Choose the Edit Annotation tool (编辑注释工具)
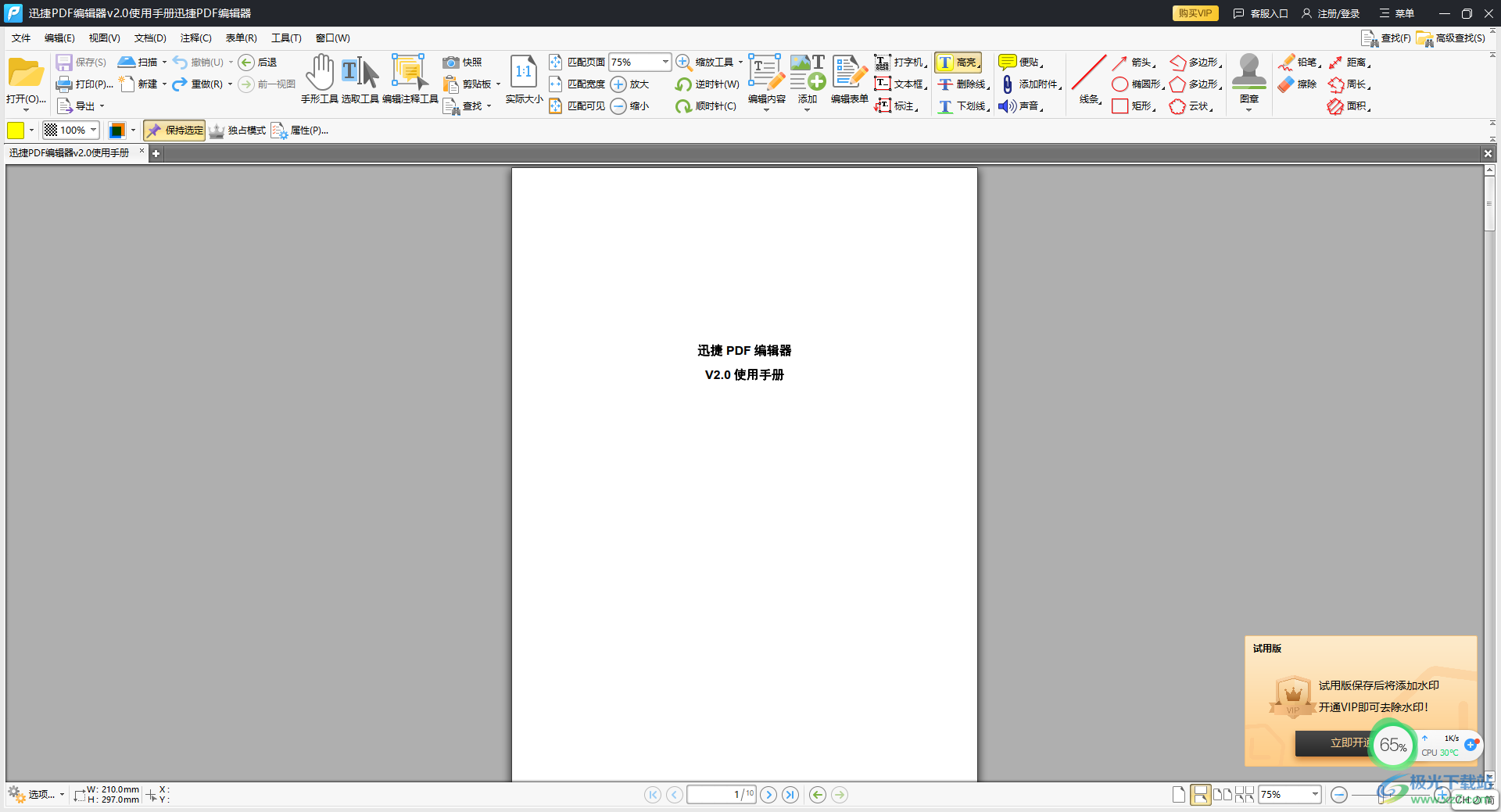The image size is (1501, 812). tap(410, 78)
